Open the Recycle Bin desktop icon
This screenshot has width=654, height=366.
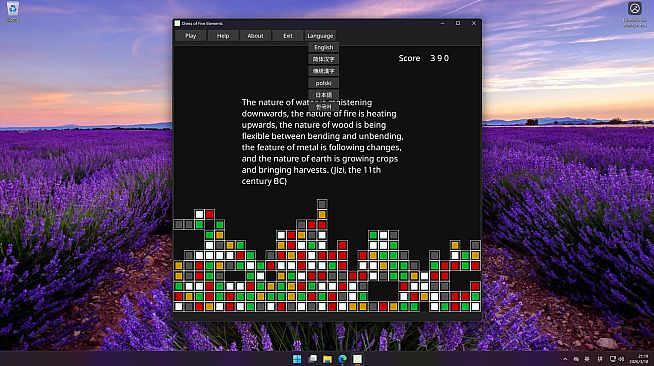13,11
